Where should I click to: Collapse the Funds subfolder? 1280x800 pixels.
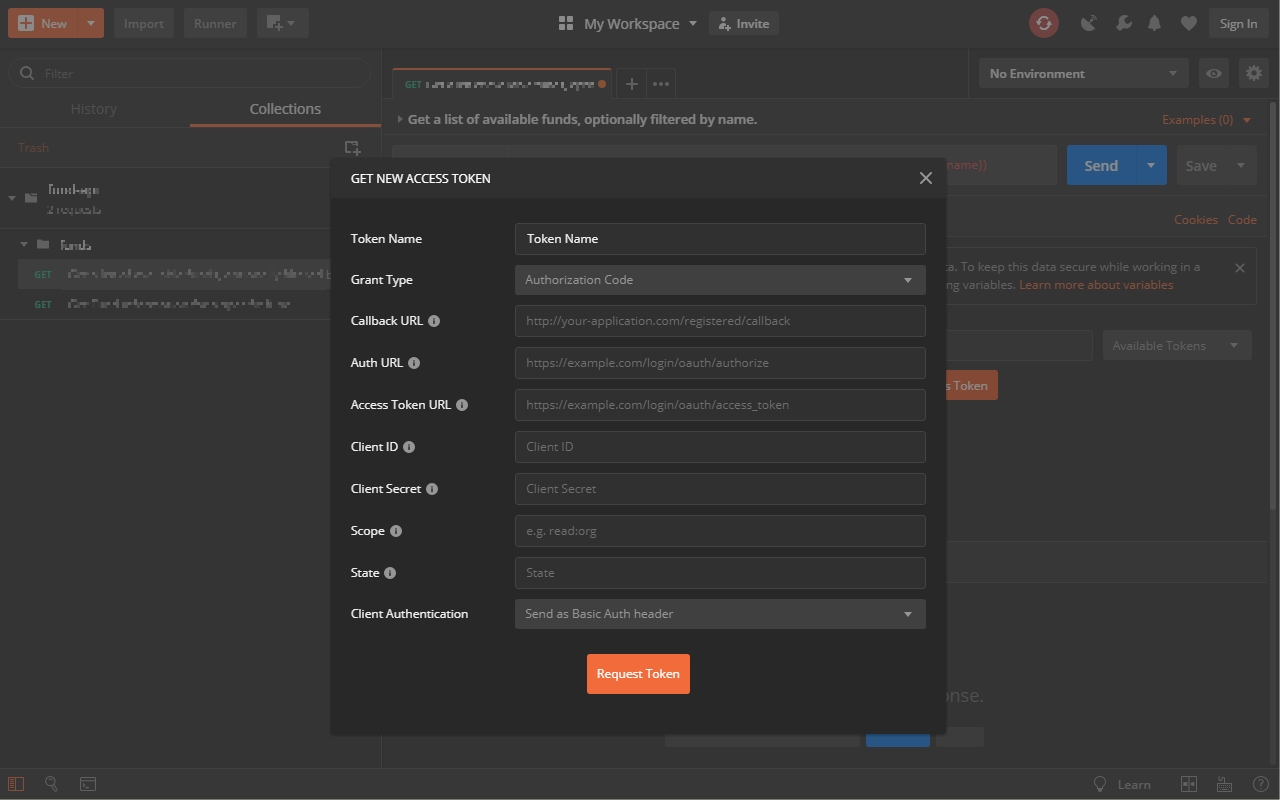(x=24, y=244)
